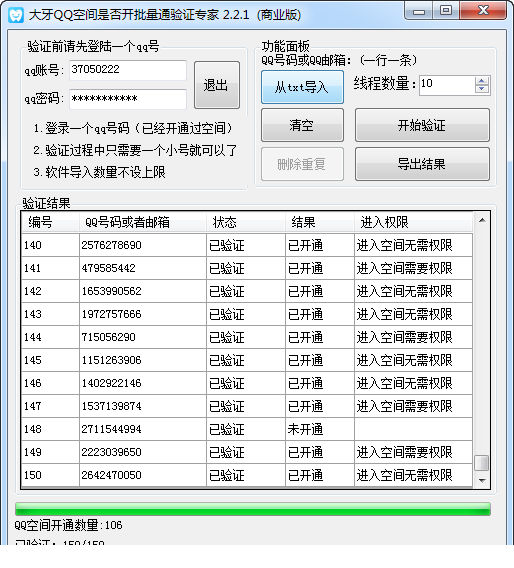Click the 进入权限 column header

[x=413, y=222]
